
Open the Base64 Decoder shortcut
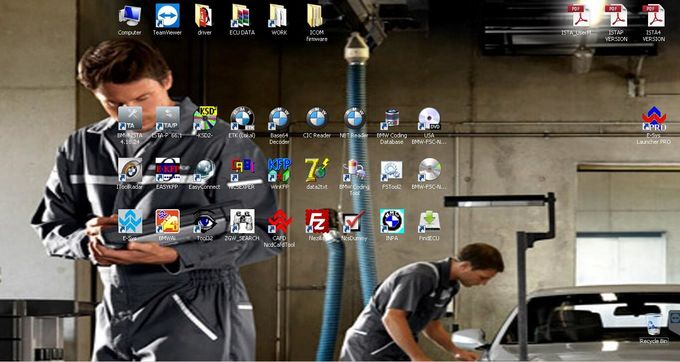(x=279, y=118)
